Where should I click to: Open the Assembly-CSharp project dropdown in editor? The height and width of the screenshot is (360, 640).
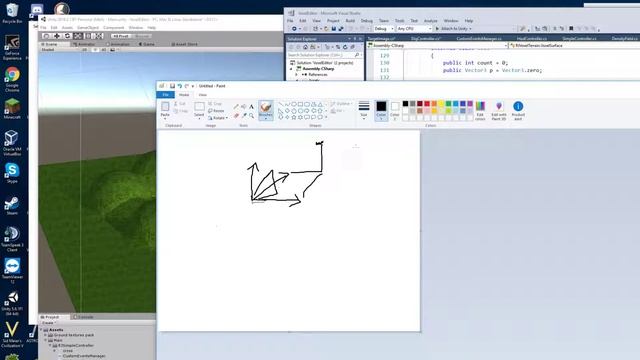pyautogui.click(x=438, y=46)
